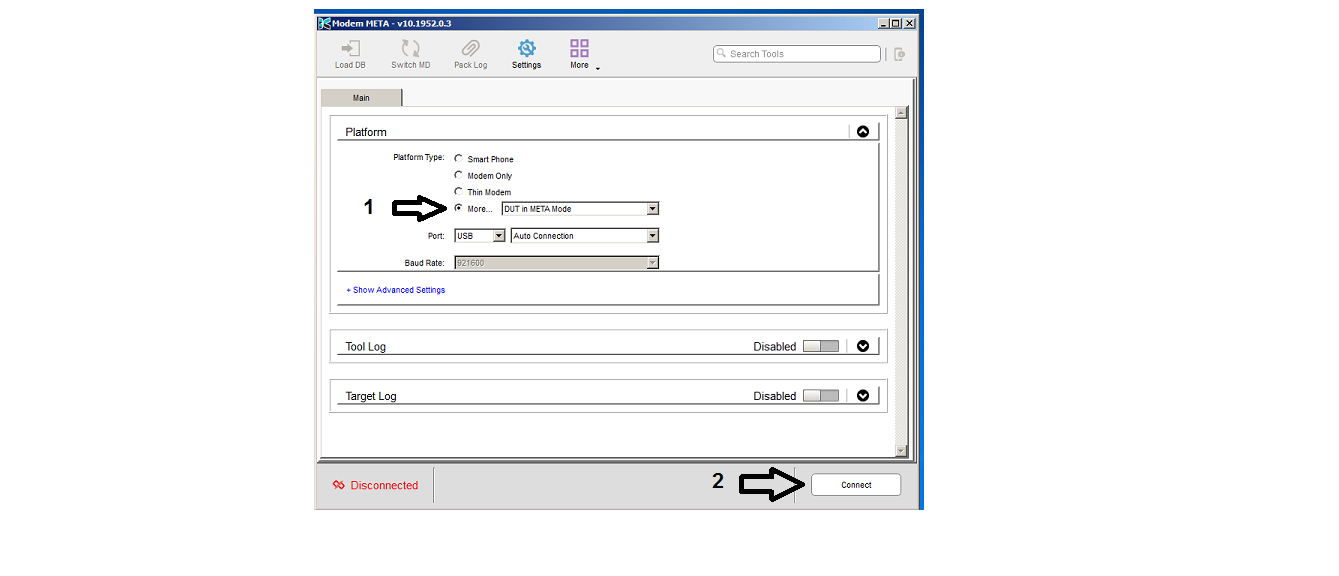Screen dimensions: 1339x576
Task: Expand the Target Log section
Action: (x=863, y=396)
